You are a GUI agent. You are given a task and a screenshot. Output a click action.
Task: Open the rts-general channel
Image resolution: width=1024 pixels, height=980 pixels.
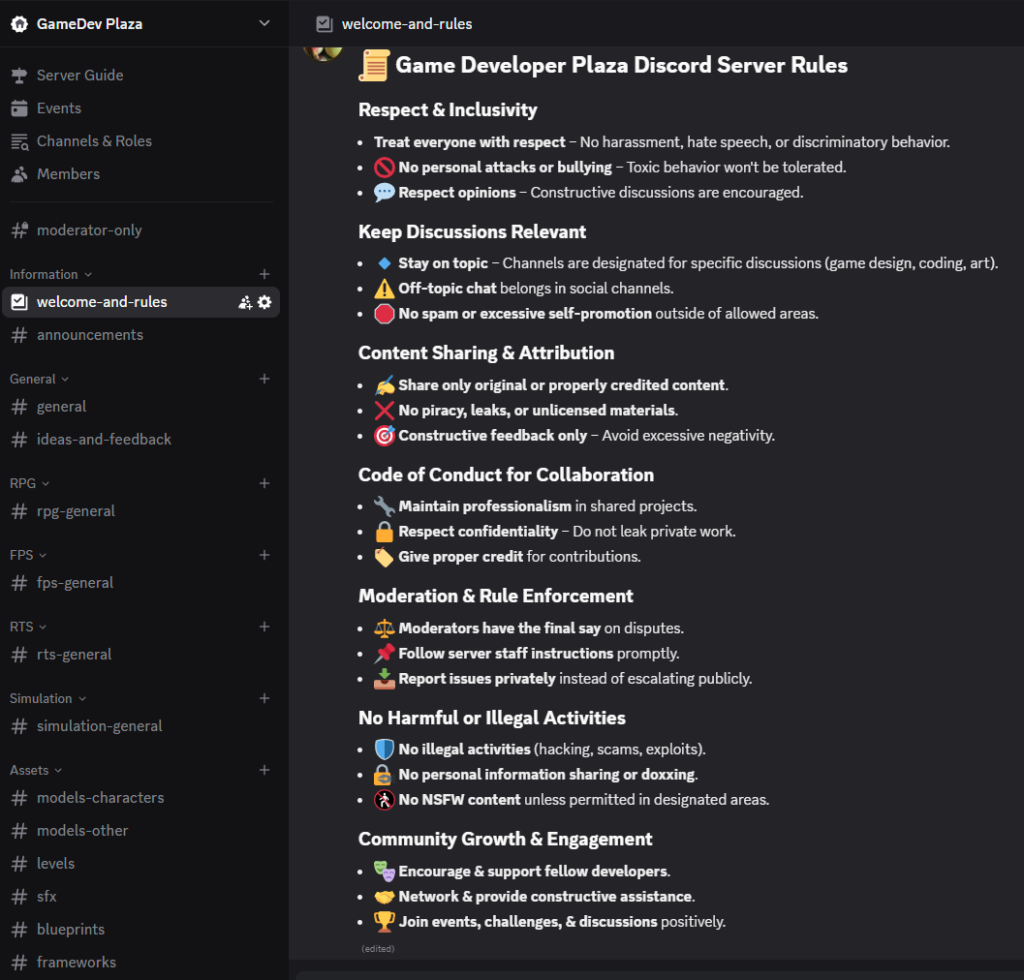[141, 655]
